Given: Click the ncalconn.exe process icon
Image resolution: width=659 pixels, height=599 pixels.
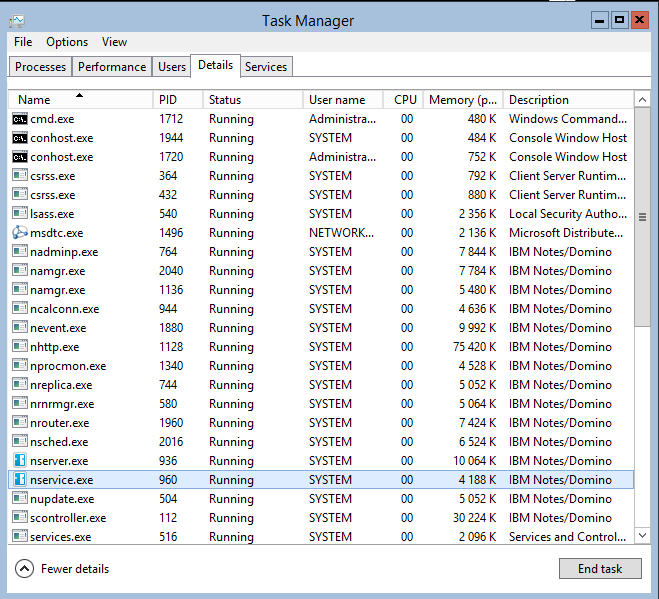Looking at the screenshot, I should (20, 309).
